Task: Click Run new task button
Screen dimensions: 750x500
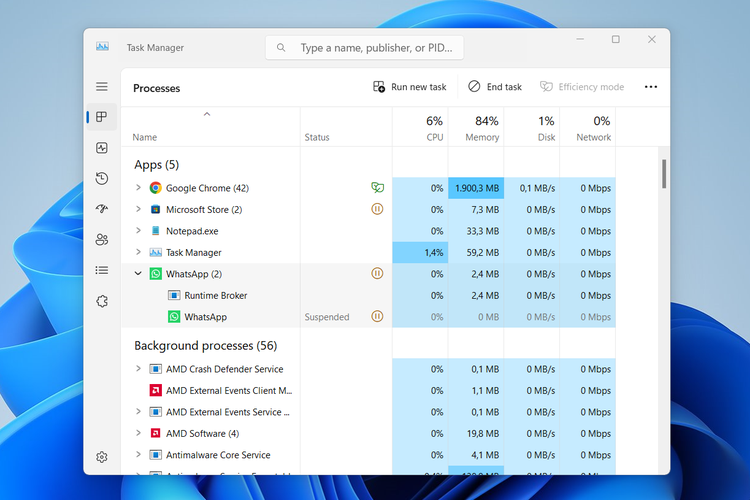Action: (409, 87)
